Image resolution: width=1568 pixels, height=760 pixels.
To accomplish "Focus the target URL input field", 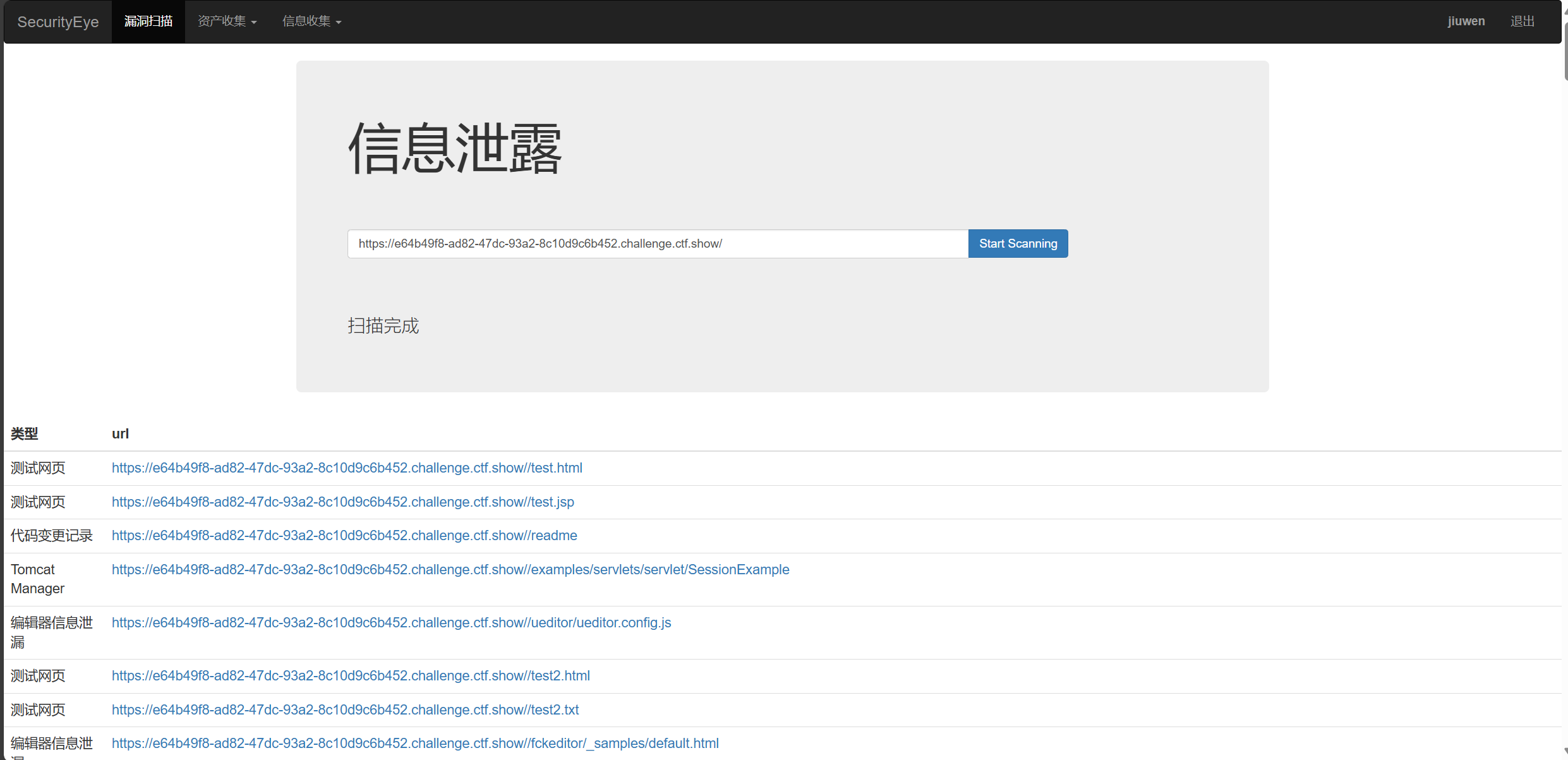I will point(657,244).
